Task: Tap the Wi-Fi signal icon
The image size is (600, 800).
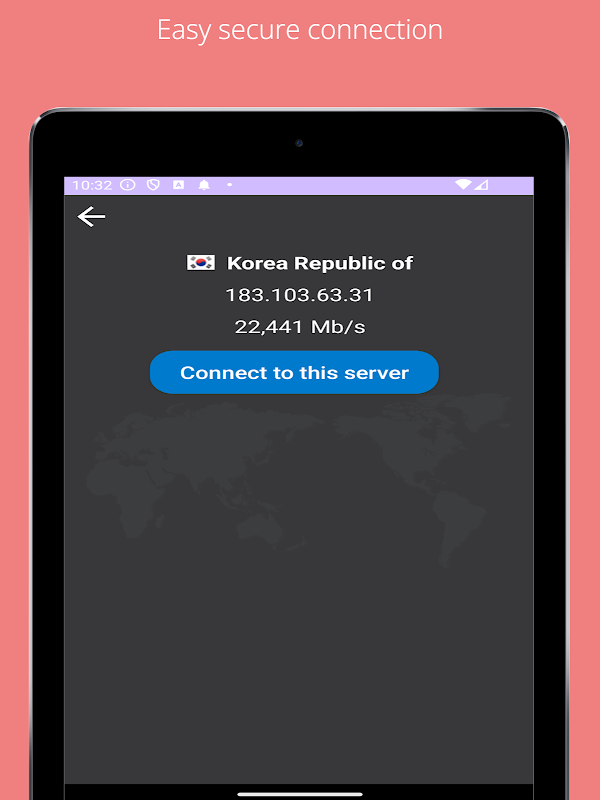Action: [x=463, y=184]
